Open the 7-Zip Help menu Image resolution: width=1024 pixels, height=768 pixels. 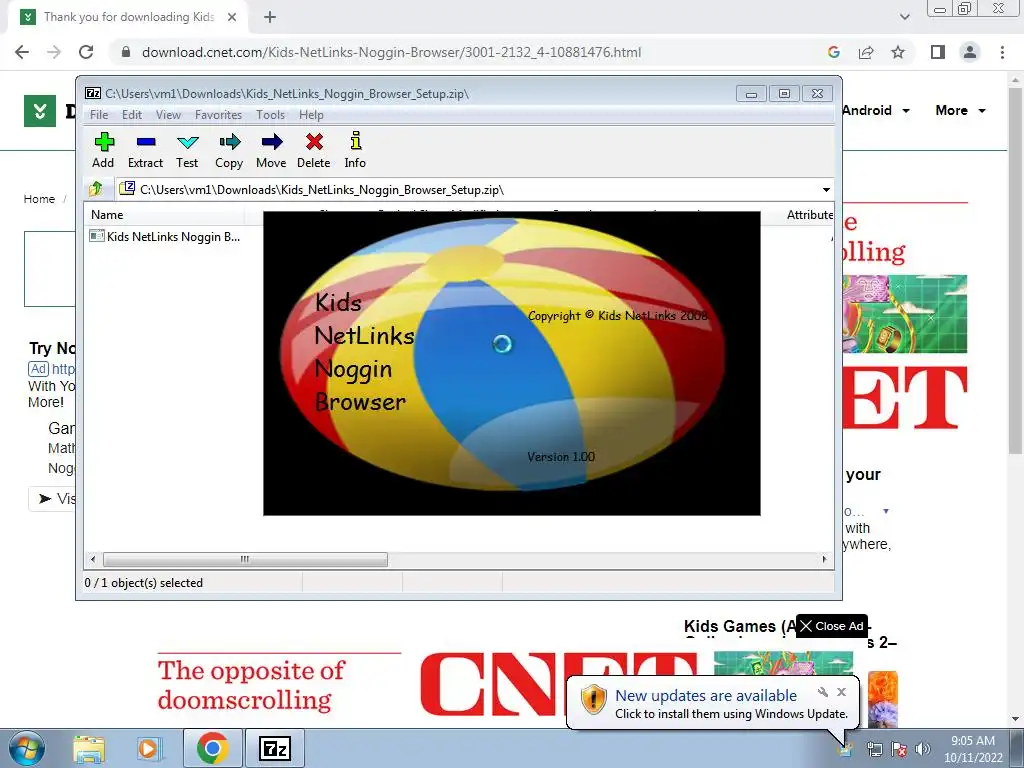tap(311, 115)
